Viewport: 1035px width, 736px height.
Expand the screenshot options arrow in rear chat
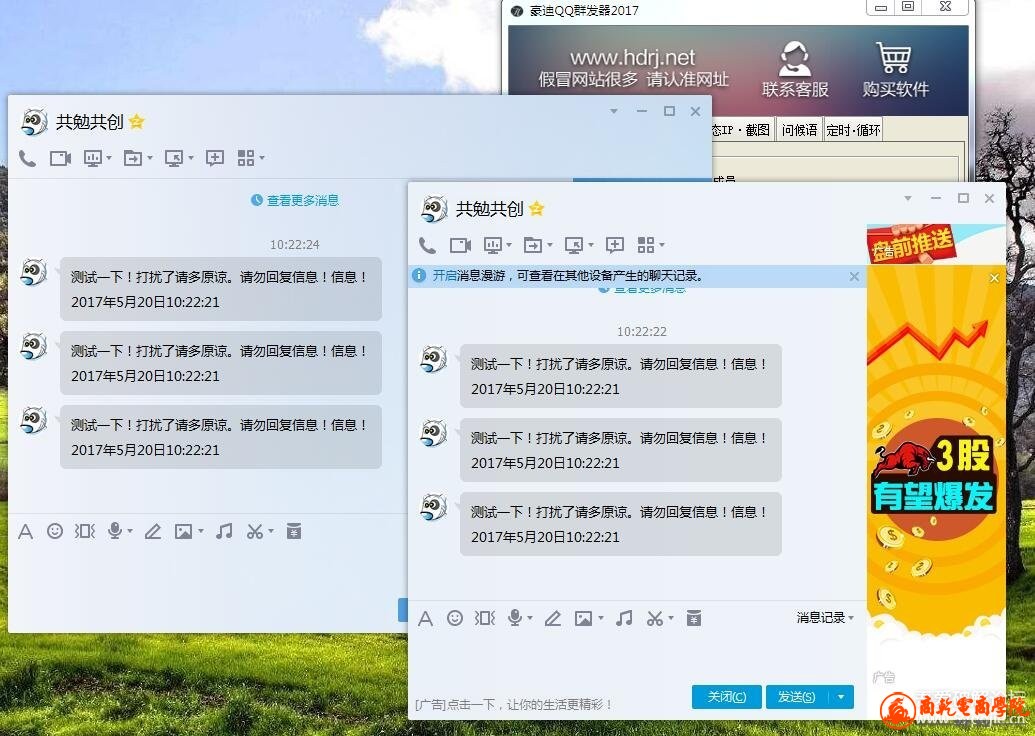coord(271,531)
